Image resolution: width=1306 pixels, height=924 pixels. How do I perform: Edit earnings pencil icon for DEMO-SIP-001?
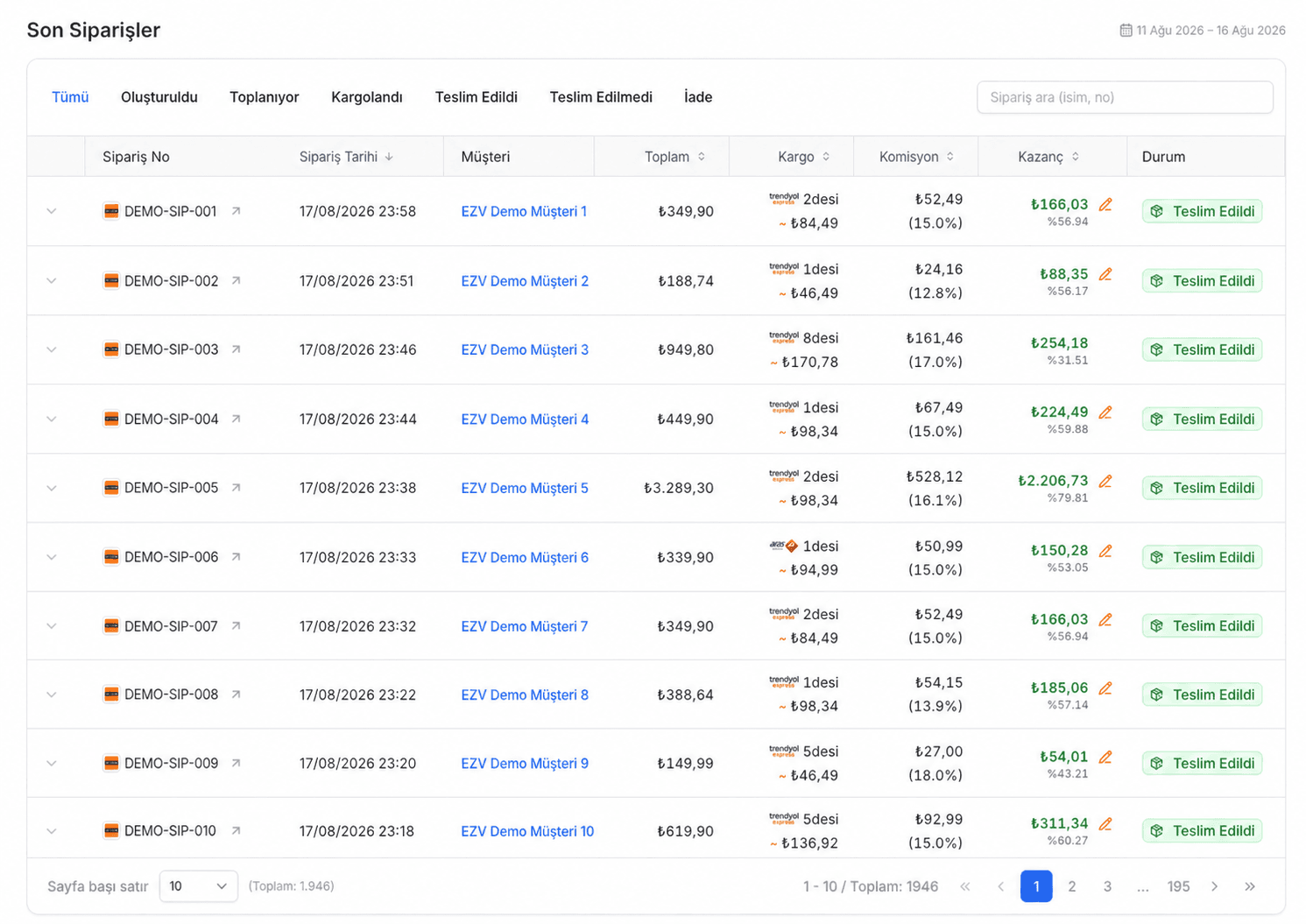tap(1105, 205)
